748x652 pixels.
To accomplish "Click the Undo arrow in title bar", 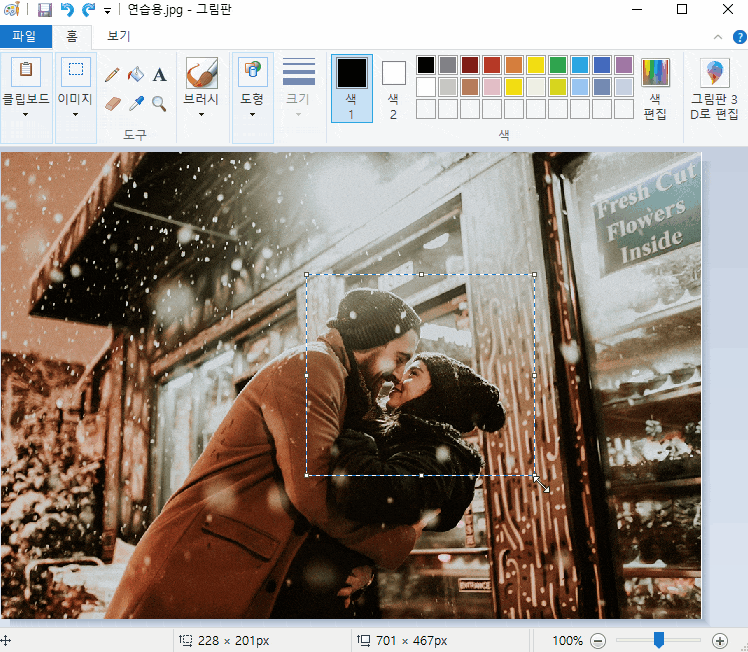I will pos(67,10).
